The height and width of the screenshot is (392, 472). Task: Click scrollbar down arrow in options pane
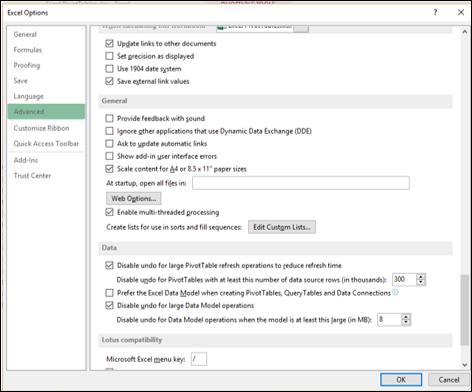click(x=464, y=365)
